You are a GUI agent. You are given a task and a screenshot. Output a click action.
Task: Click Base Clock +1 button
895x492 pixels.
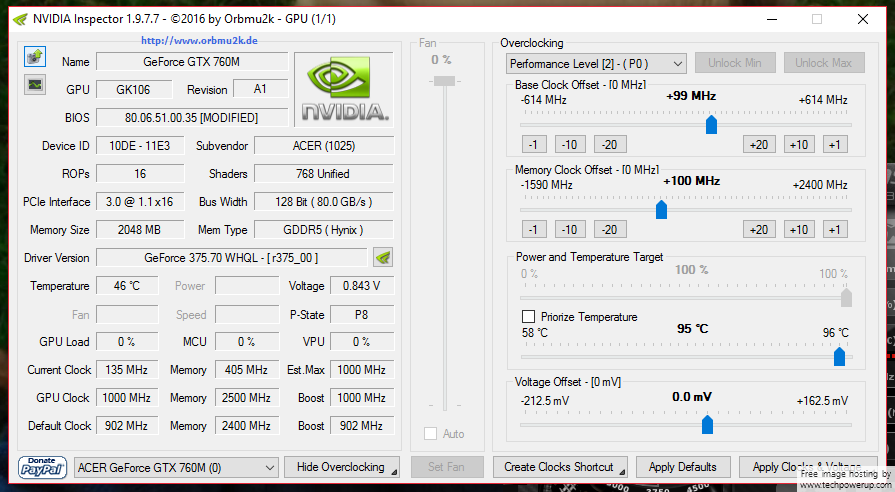click(835, 144)
